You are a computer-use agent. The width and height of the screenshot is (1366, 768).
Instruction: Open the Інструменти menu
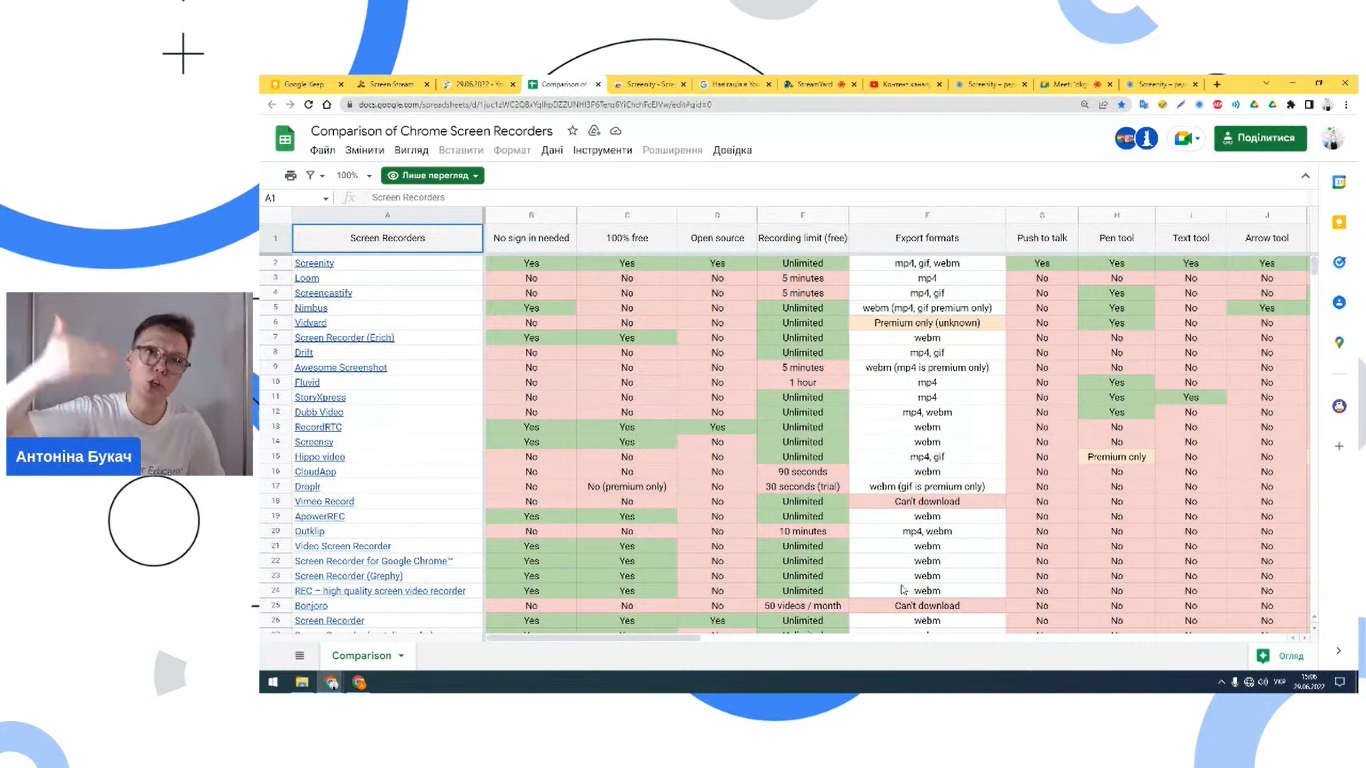click(602, 150)
